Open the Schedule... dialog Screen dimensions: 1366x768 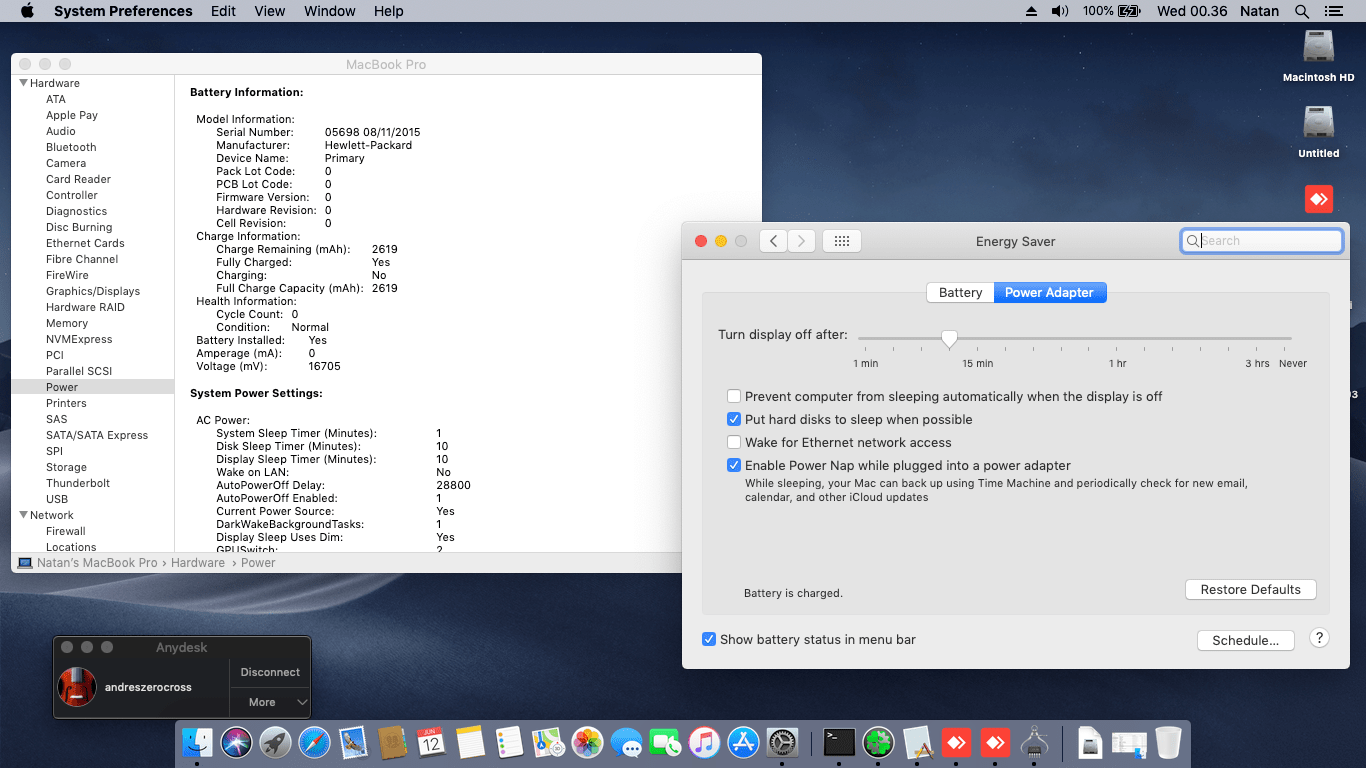click(1245, 640)
